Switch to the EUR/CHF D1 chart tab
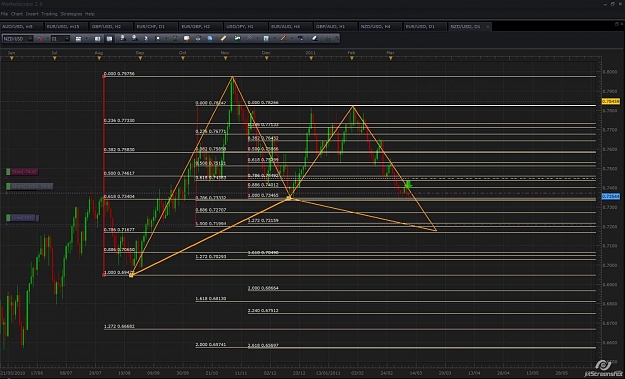 pyautogui.click(x=156, y=27)
